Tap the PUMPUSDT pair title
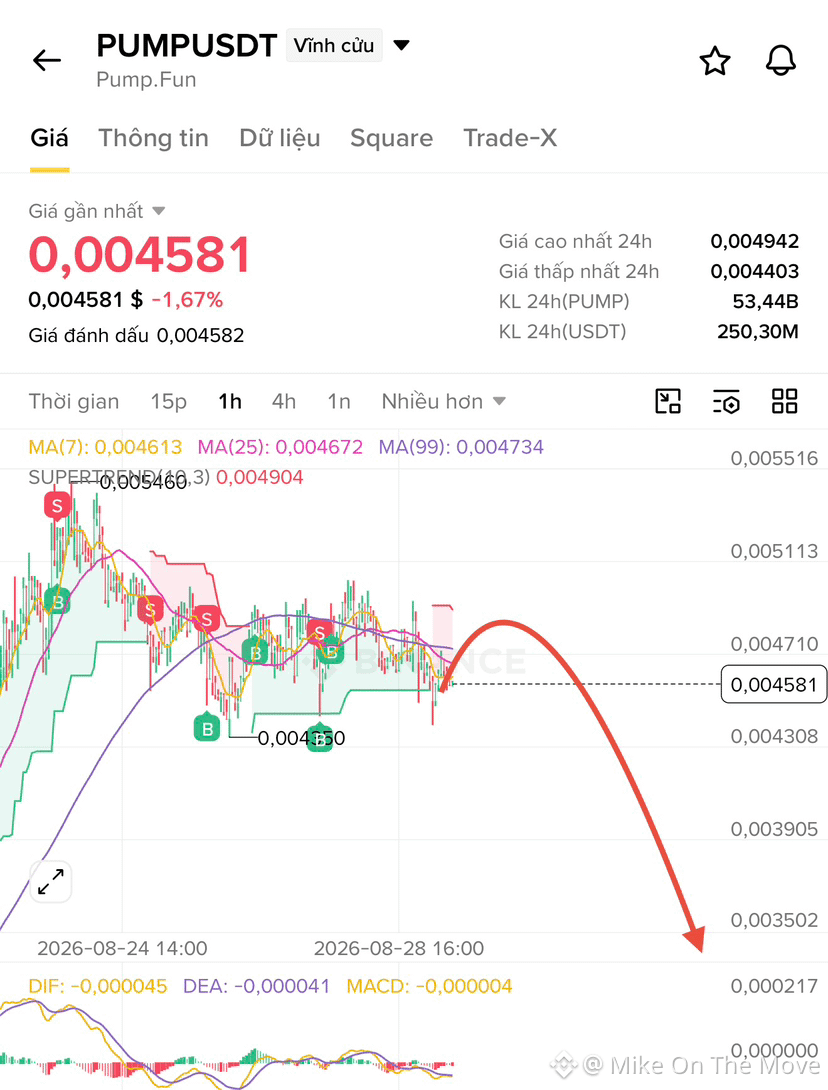The image size is (828, 1090). point(187,45)
